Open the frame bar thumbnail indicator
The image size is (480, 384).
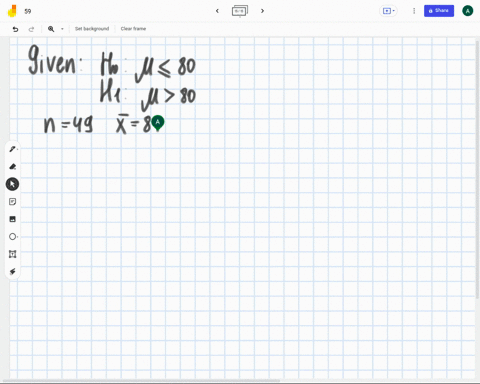(x=240, y=11)
